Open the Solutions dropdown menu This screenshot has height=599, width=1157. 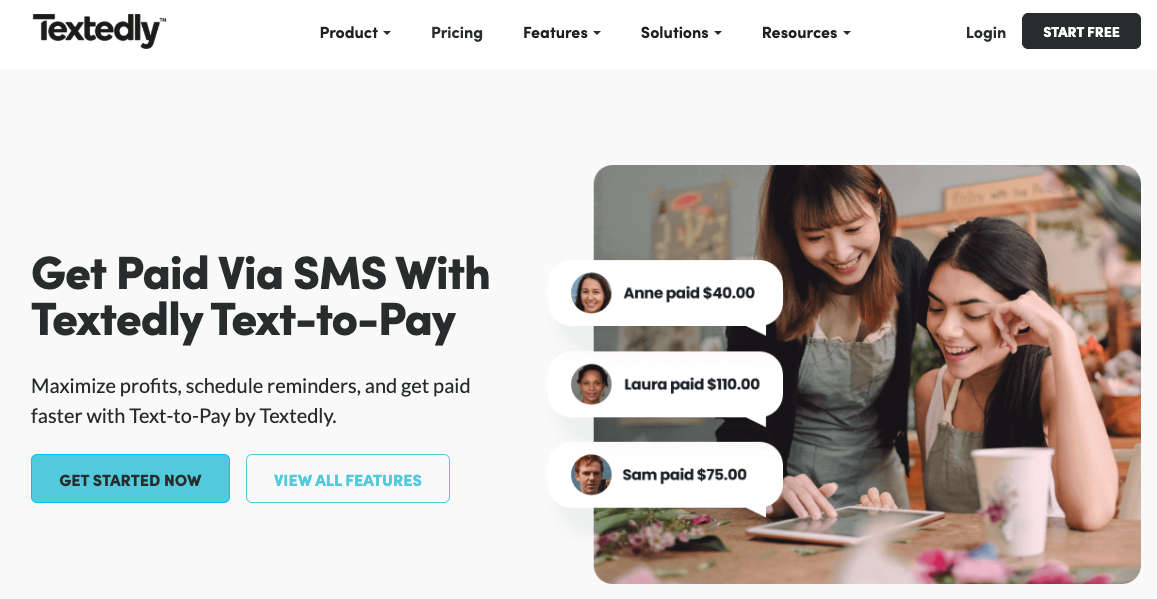tap(681, 32)
